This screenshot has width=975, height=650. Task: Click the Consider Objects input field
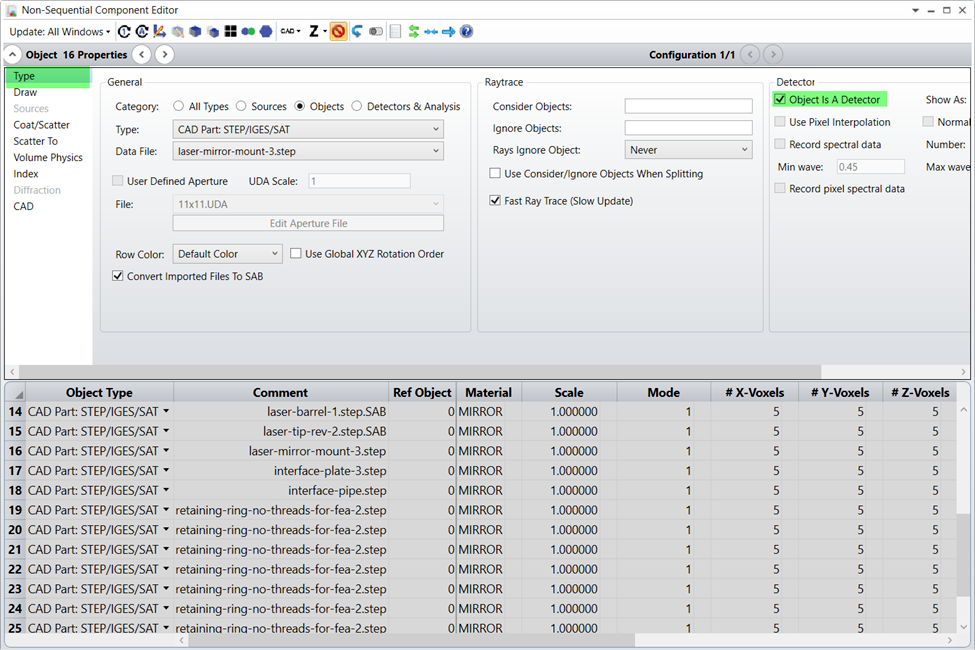click(688, 106)
